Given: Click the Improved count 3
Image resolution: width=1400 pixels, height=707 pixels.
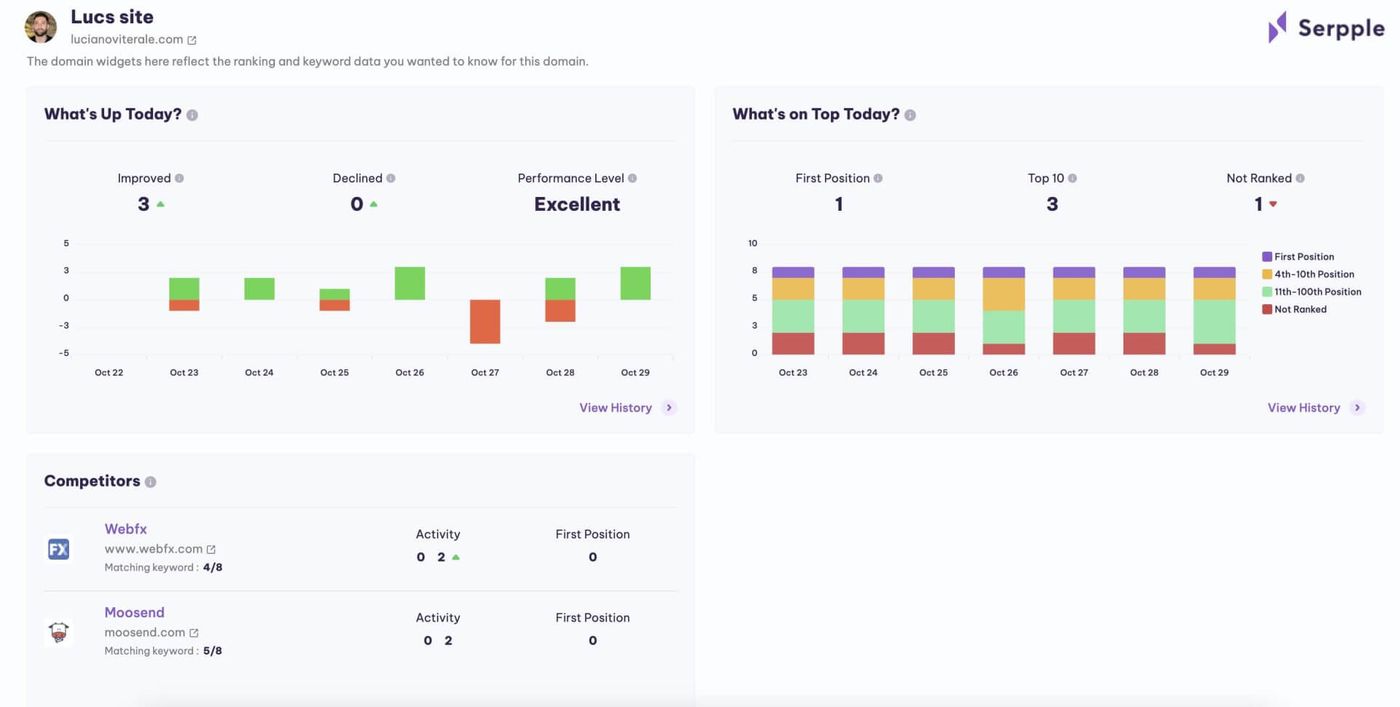Looking at the screenshot, I should pyautogui.click(x=144, y=204).
